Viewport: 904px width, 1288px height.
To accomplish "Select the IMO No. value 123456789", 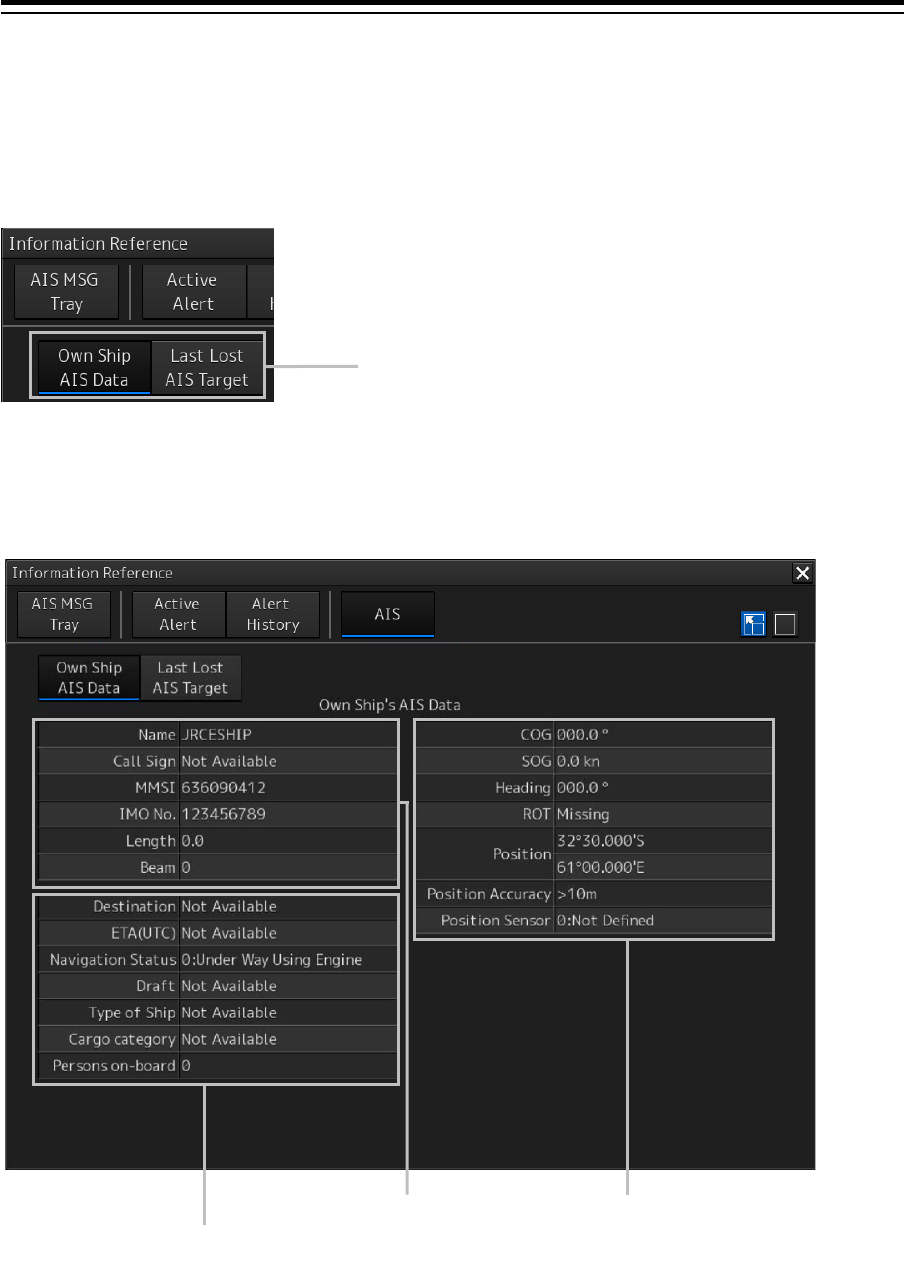I will pos(224,814).
